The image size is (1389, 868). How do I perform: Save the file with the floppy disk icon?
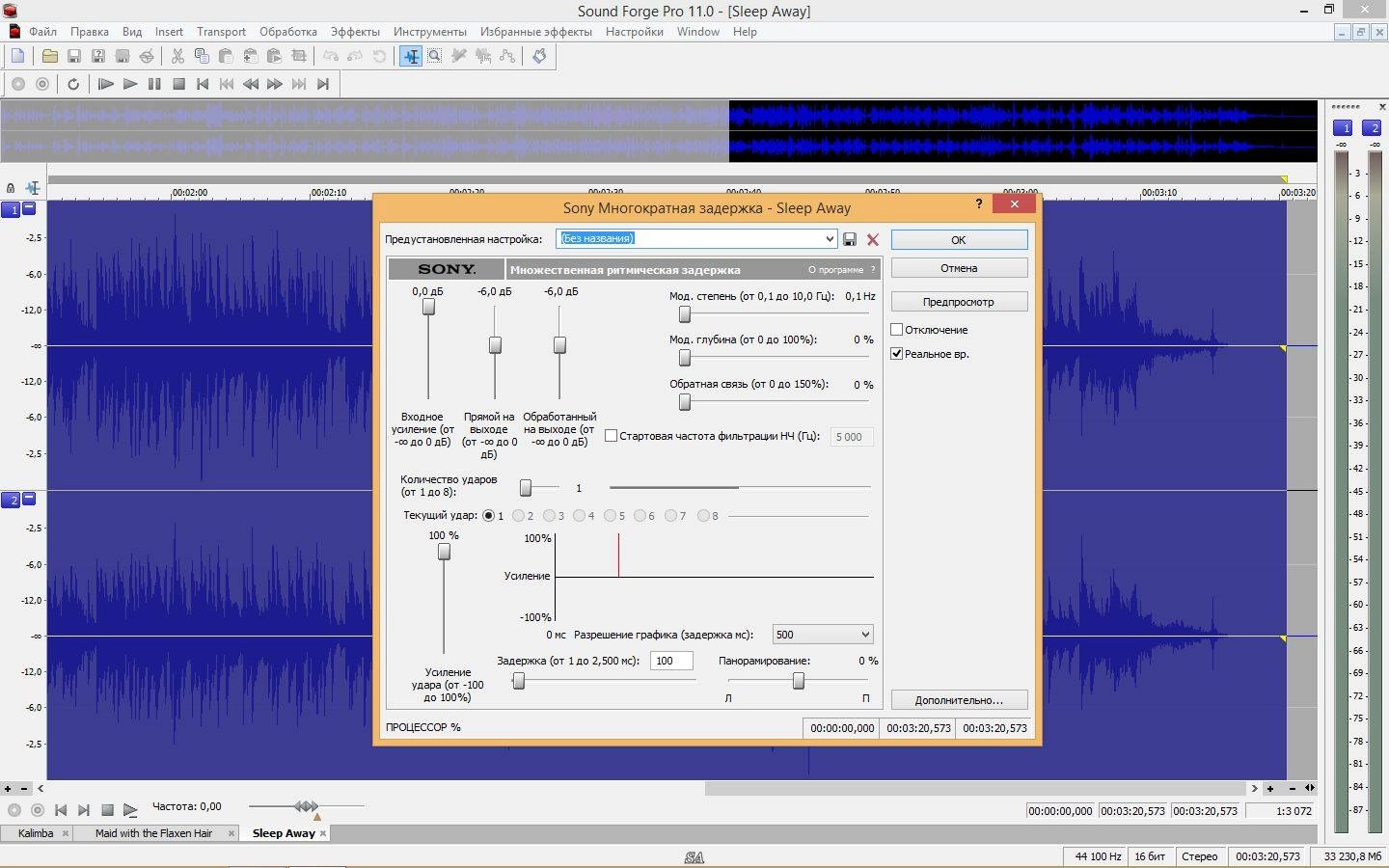click(74, 56)
